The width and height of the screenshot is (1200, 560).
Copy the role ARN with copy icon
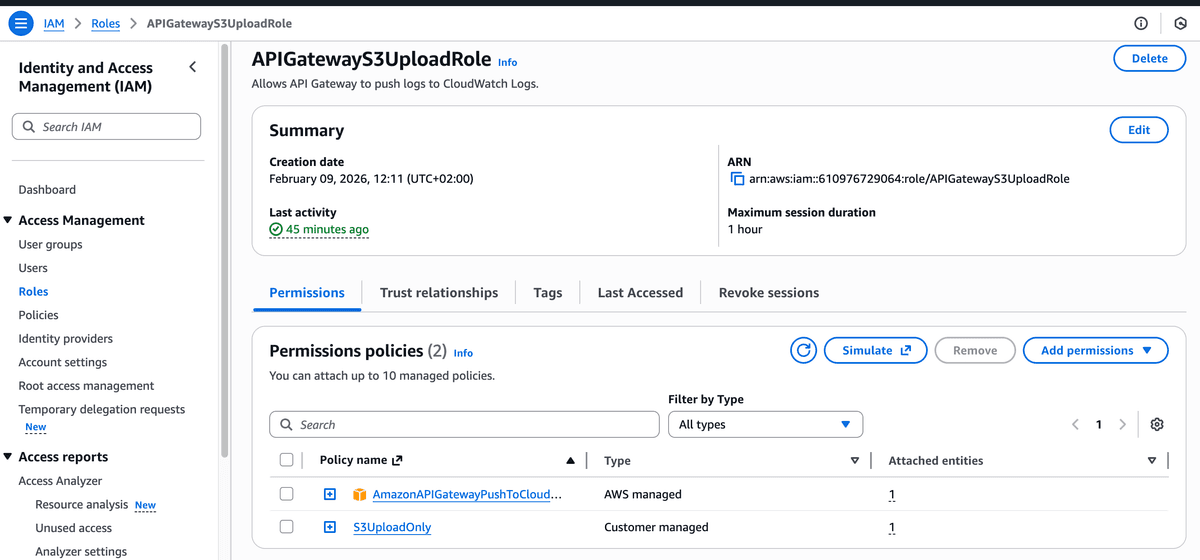click(x=737, y=179)
